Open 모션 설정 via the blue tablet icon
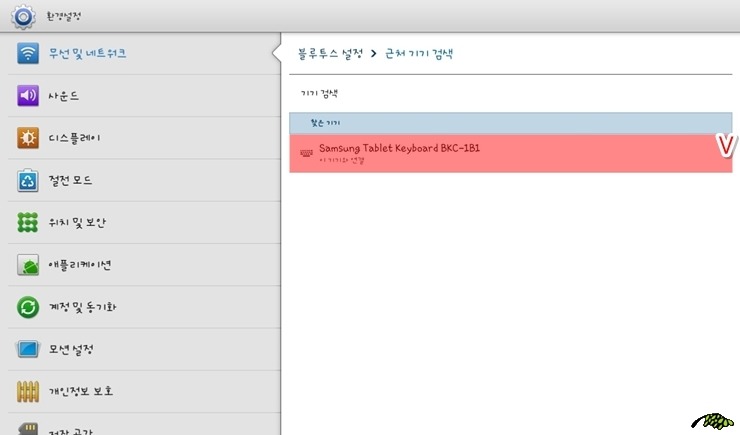 point(28,349)
